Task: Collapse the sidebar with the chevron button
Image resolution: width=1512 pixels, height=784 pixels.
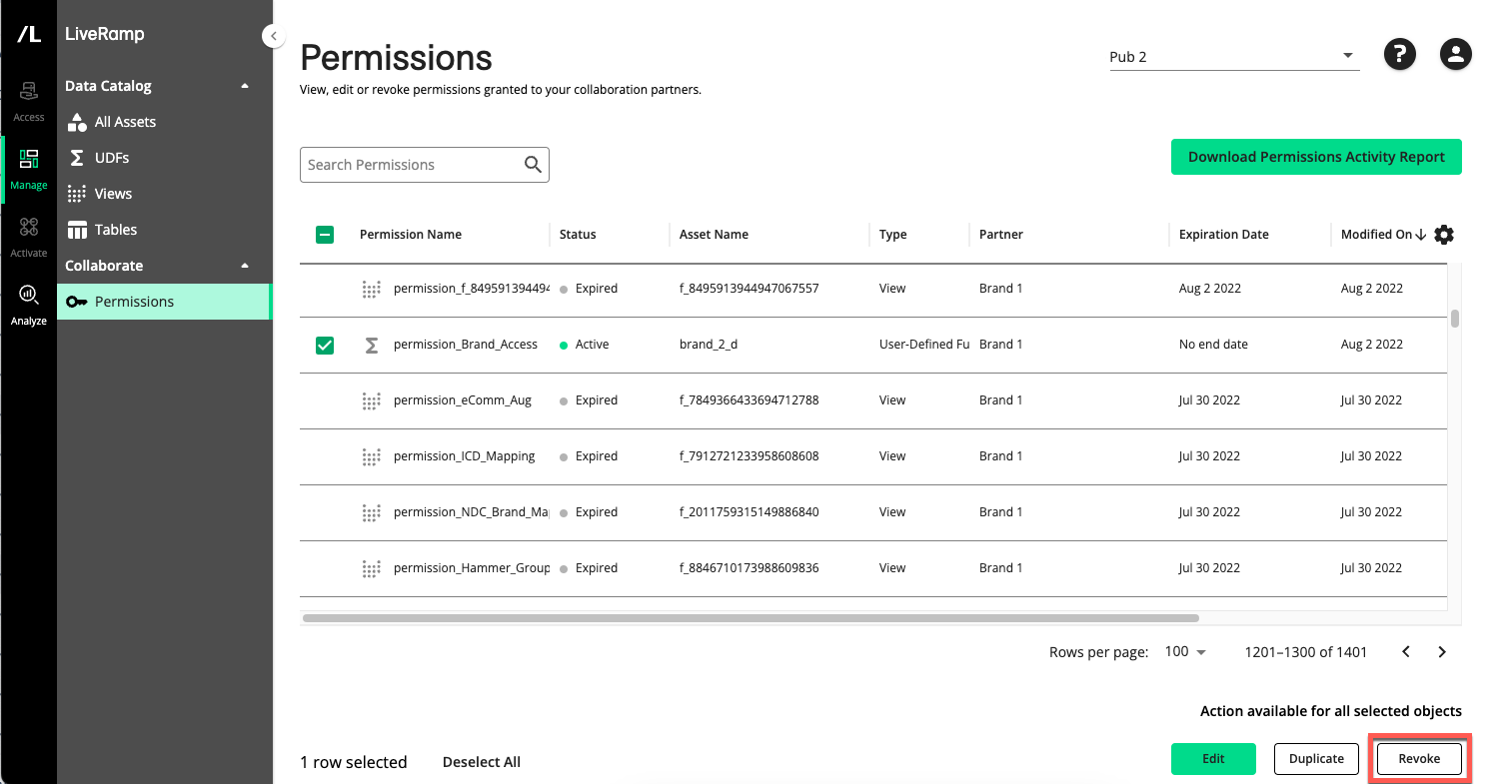Action: (273, 36)
